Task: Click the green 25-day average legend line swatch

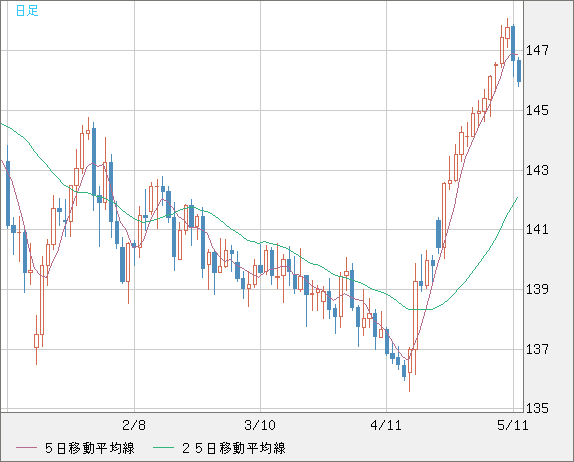Action: tap(163, 448)
